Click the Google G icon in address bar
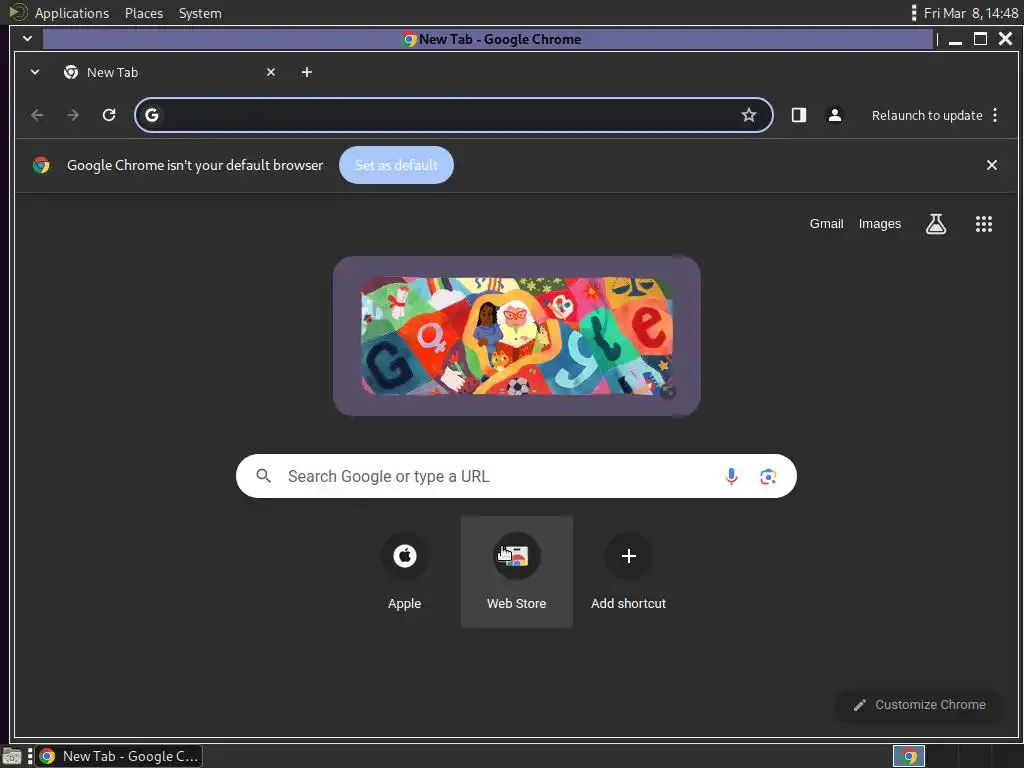The width and height of the screenshot is (1024, 768). (152, 115)
